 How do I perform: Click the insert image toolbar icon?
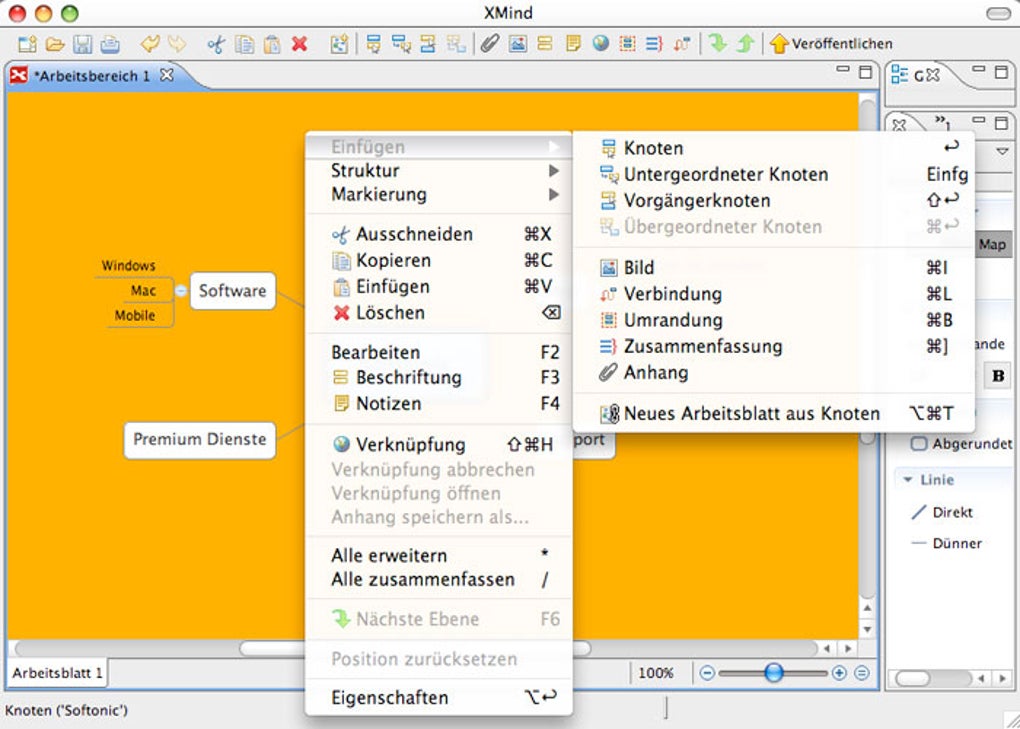tap(518, 44)
